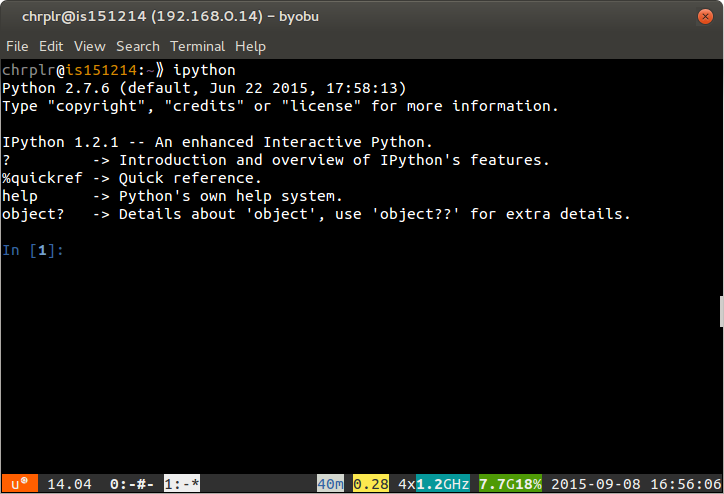This screenshot has width=724, height=494.
Task: Select byobu window 0 in status bar
Action: (x=130, y=484)
